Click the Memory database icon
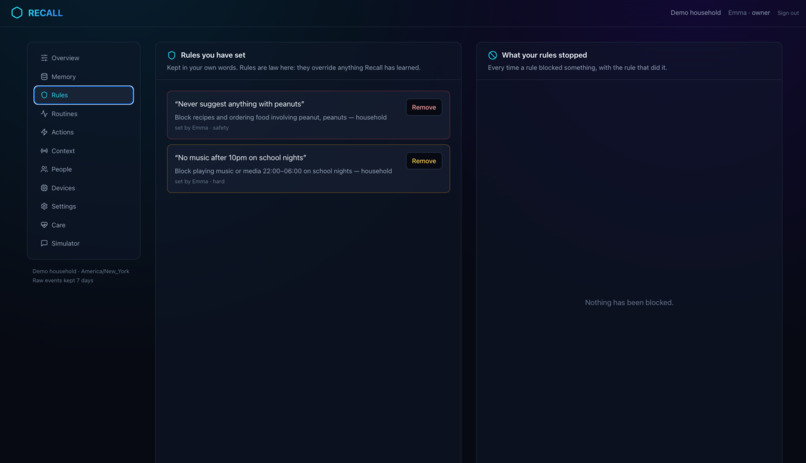This screenshot has height=463, width=806. (x=44, y=77)
